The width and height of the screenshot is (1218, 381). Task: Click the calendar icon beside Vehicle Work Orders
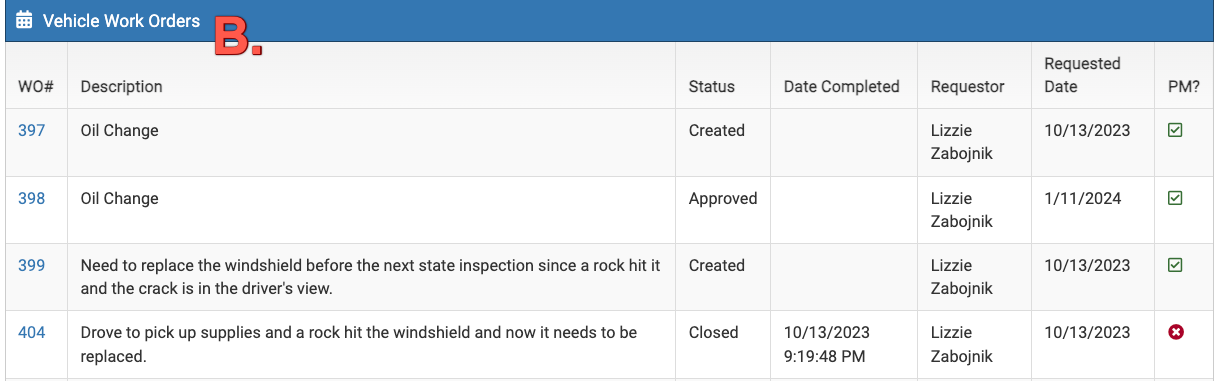pyautogui.click(x=24, y=20)
